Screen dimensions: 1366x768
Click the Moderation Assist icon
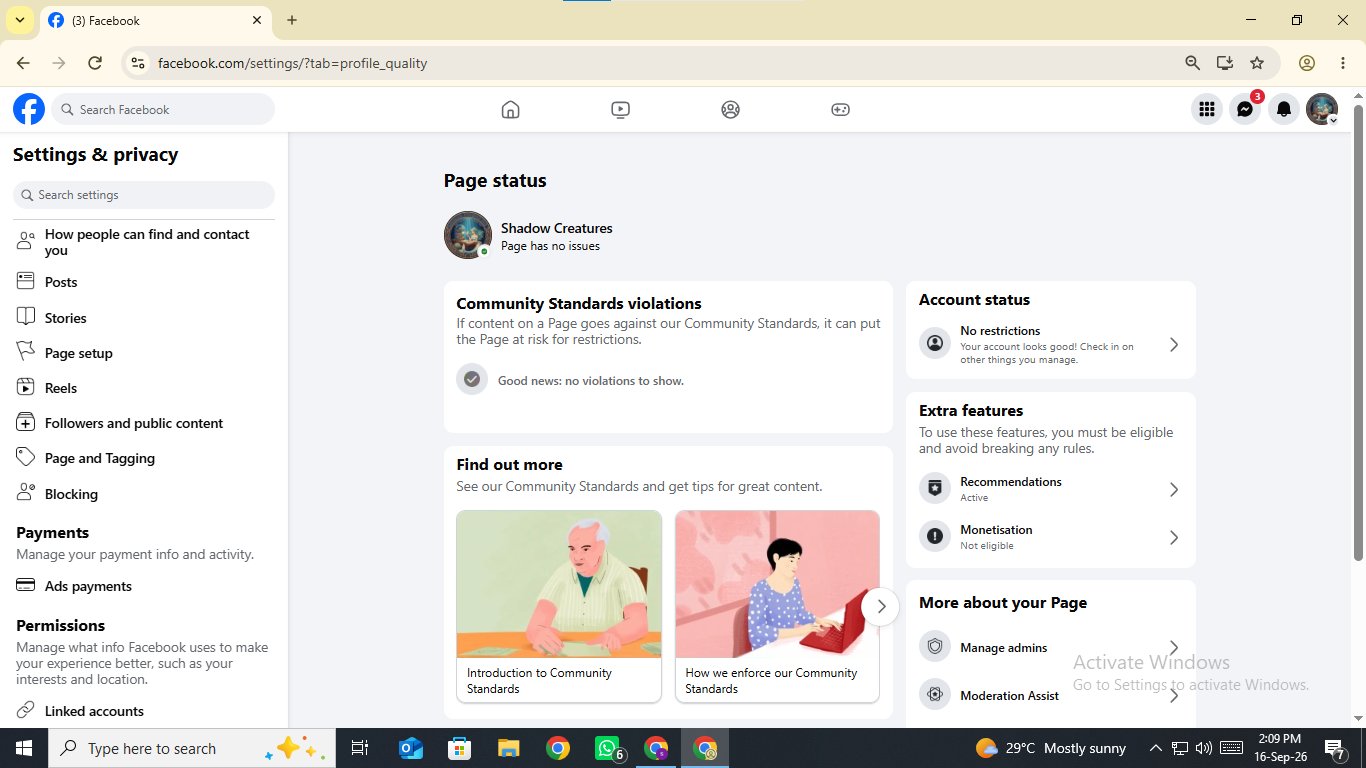click(x=935, y=694)
